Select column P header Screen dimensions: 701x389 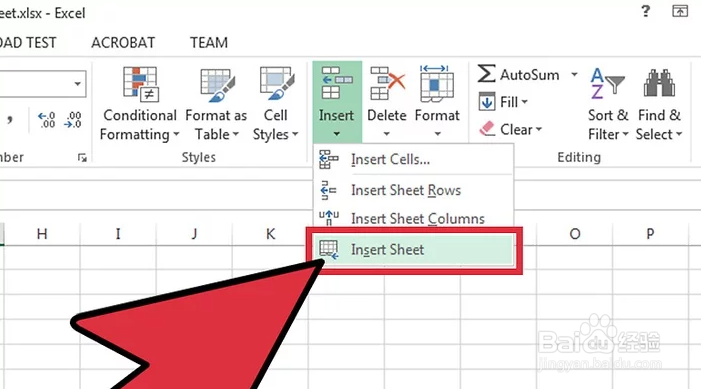650,234
